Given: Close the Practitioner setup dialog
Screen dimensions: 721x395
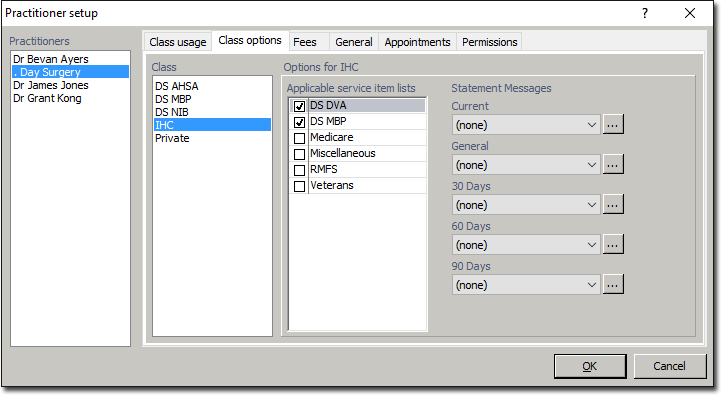Looking at the screenshot, I should [x=690, y=13].
